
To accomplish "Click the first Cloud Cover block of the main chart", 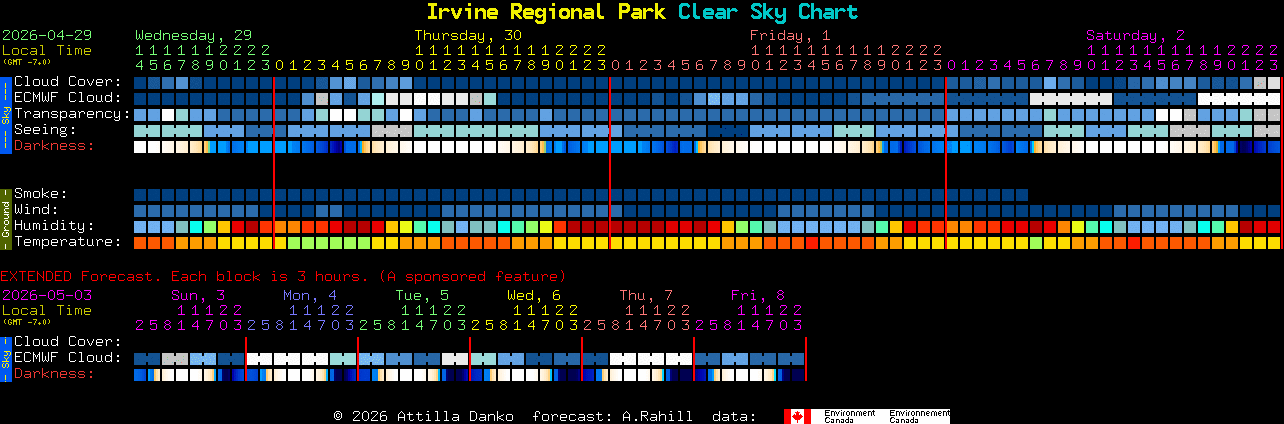I will click(141, 82).
